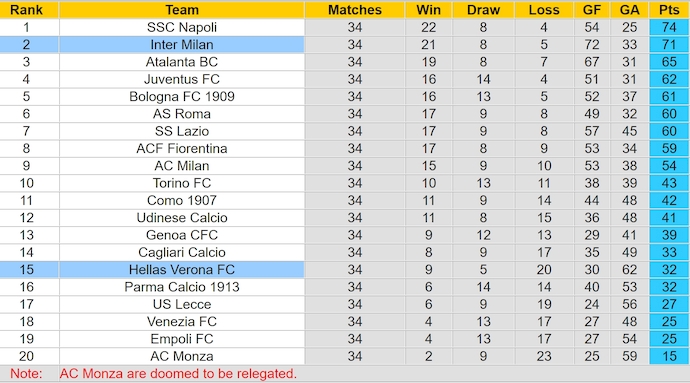Screen dimensions: 690x383
Task: Select Juventus FC in the table
Action: [182, 79]
